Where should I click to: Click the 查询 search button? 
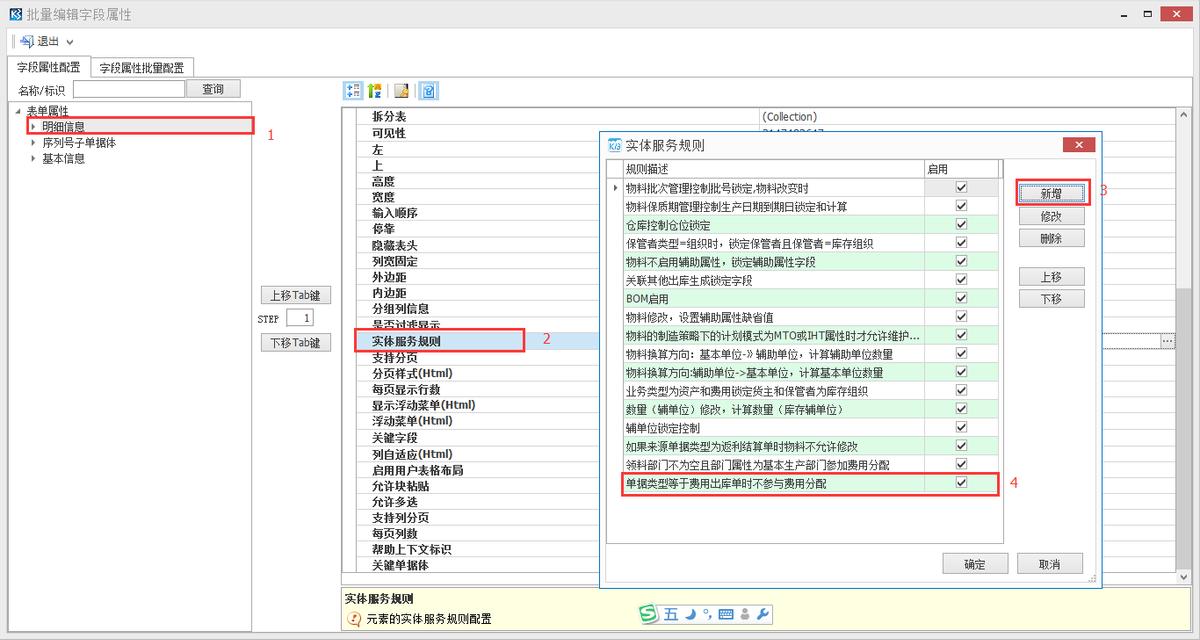tap(214, 88)
